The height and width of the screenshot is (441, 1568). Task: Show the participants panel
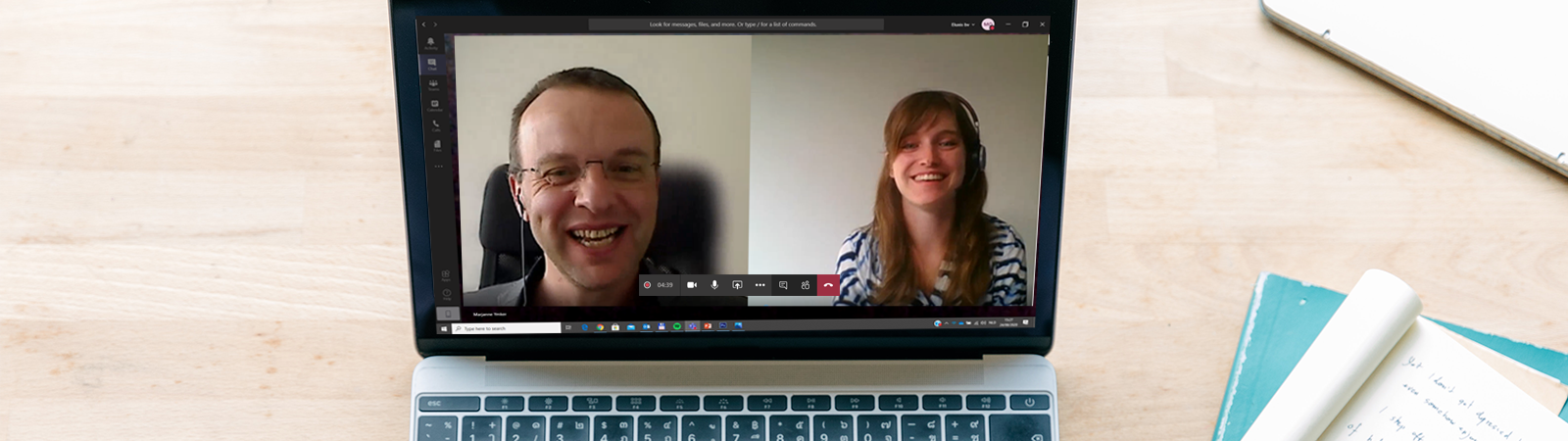pos(806,285)
